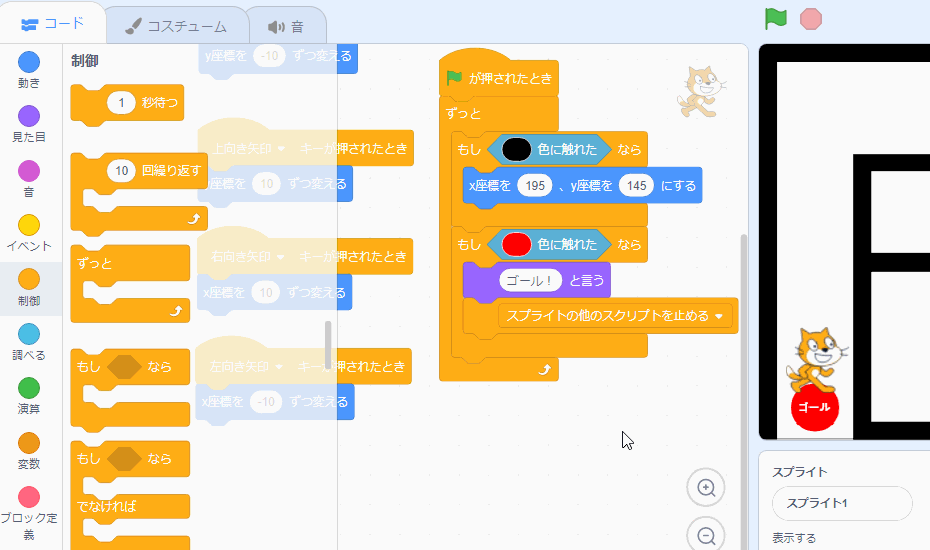This screenshot has width=930, height=550.
Task: Click the red color swatch in block
Action: coord(516,244)
